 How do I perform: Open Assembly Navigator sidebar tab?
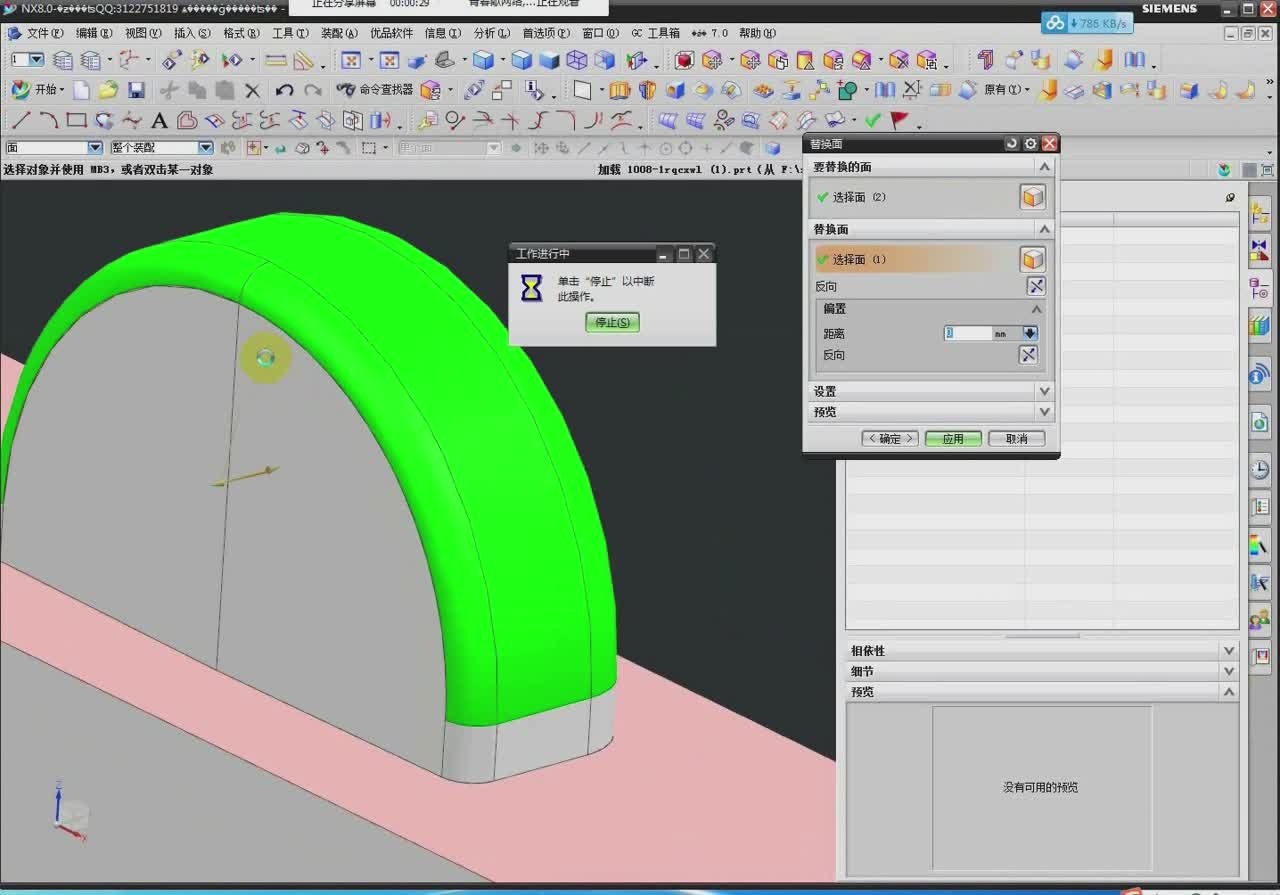click(x=1259, y=214)
